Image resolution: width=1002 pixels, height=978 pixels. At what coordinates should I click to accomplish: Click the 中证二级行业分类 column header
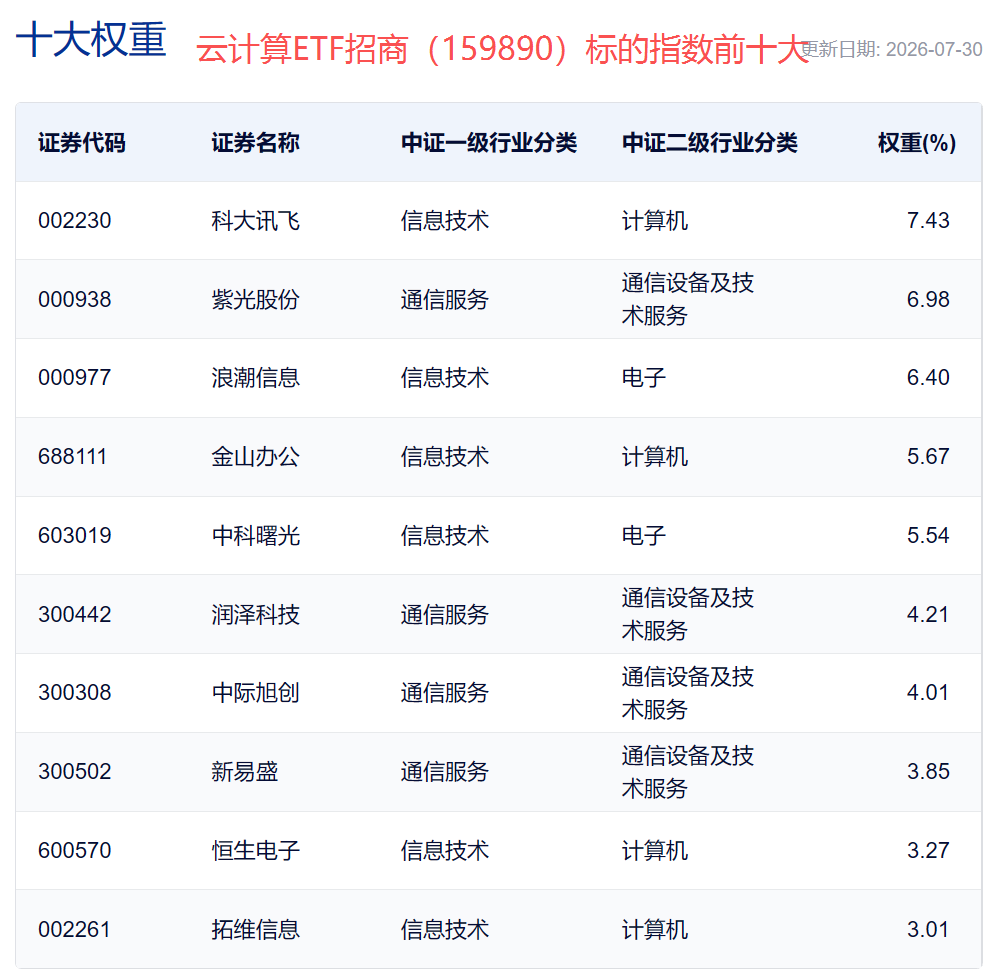709,143
